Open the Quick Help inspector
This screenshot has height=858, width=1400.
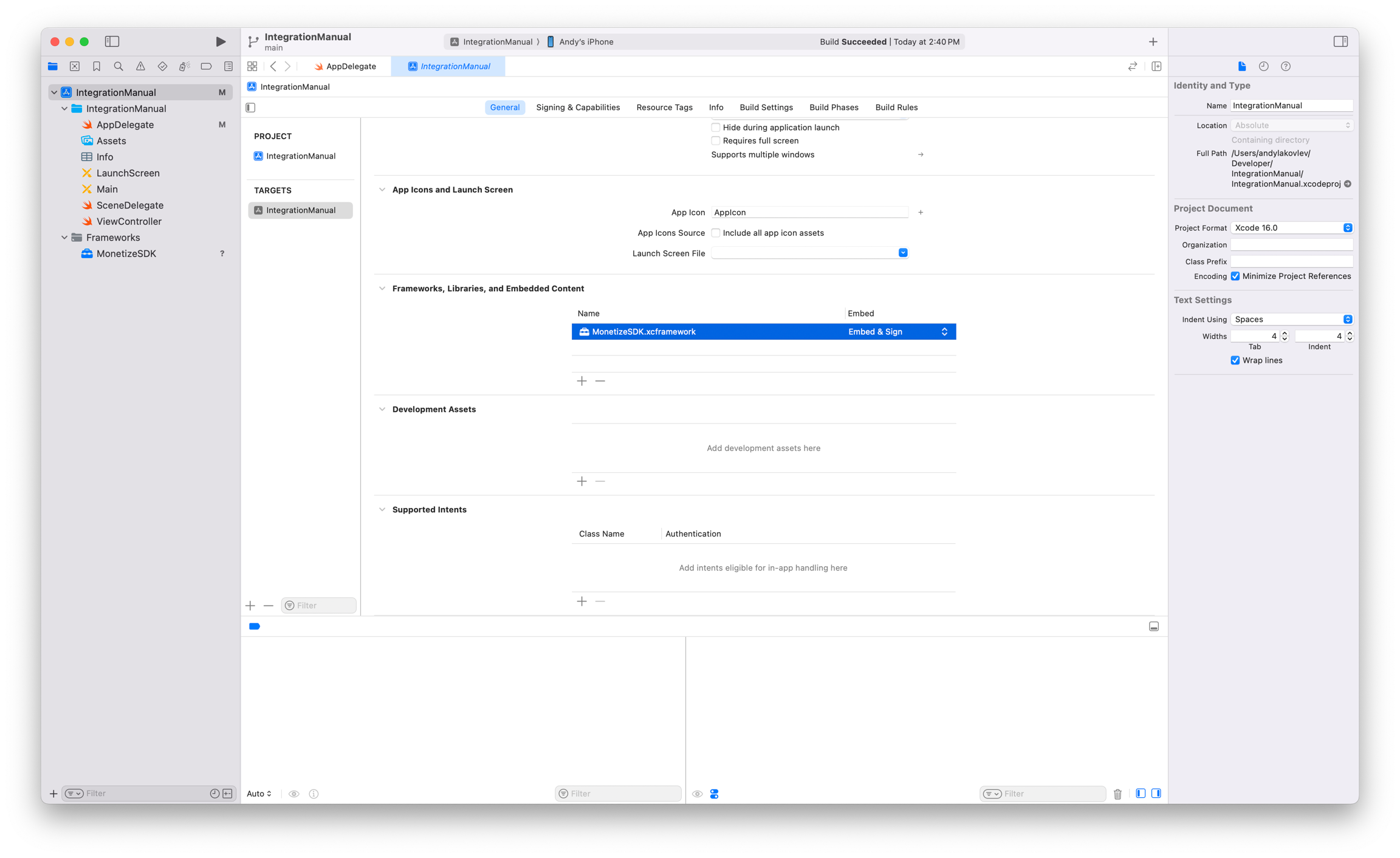(1285, 66)
